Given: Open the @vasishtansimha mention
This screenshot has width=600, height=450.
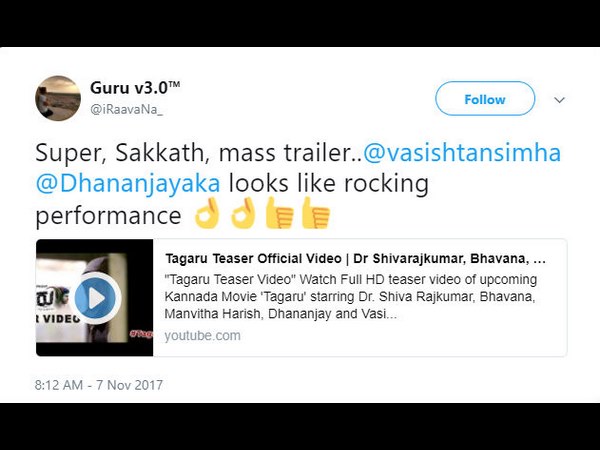Looking at the screenshot, I should pyautogui.click(x=462, y=153).
